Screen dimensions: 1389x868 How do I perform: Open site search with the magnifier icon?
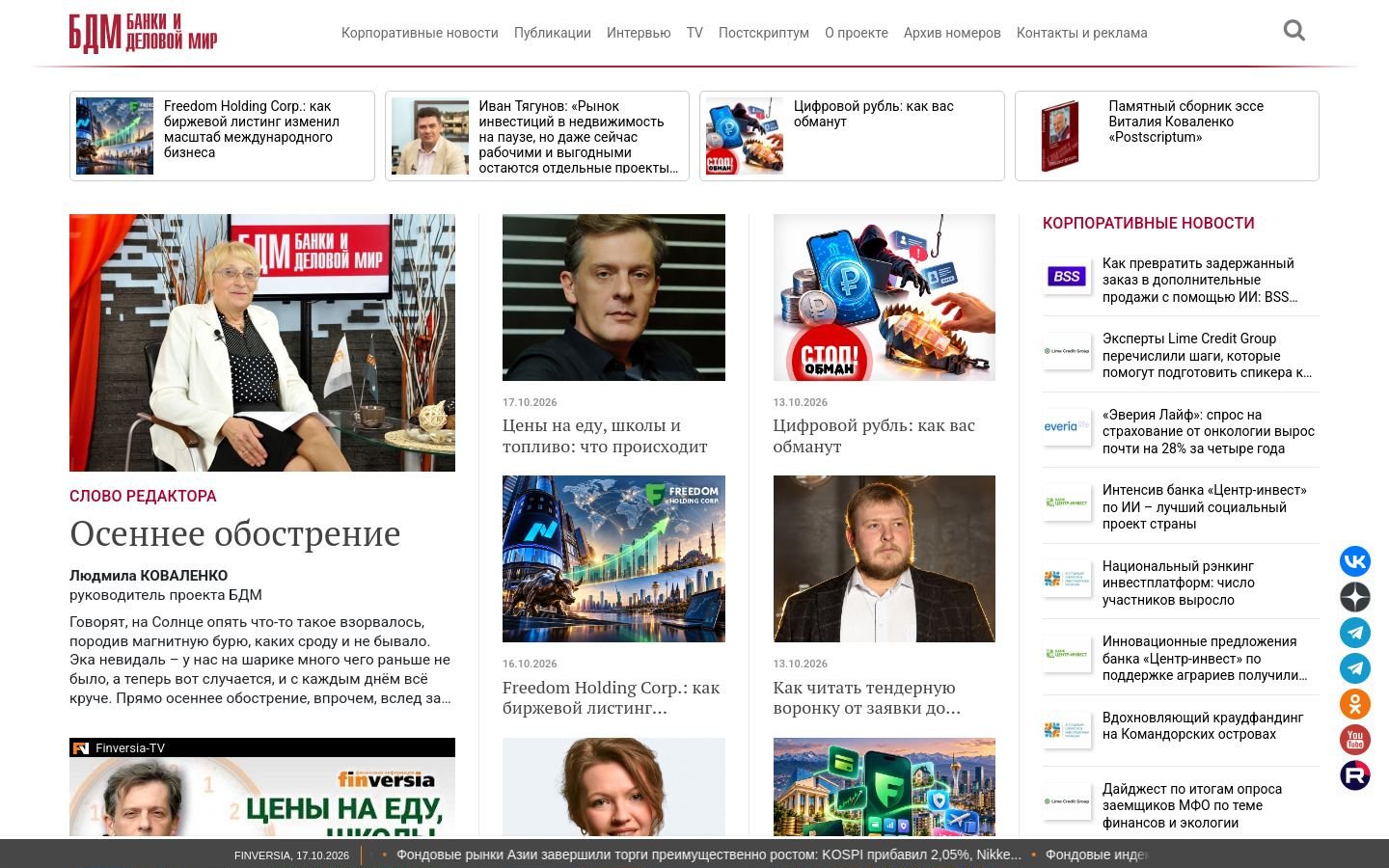1294,31
